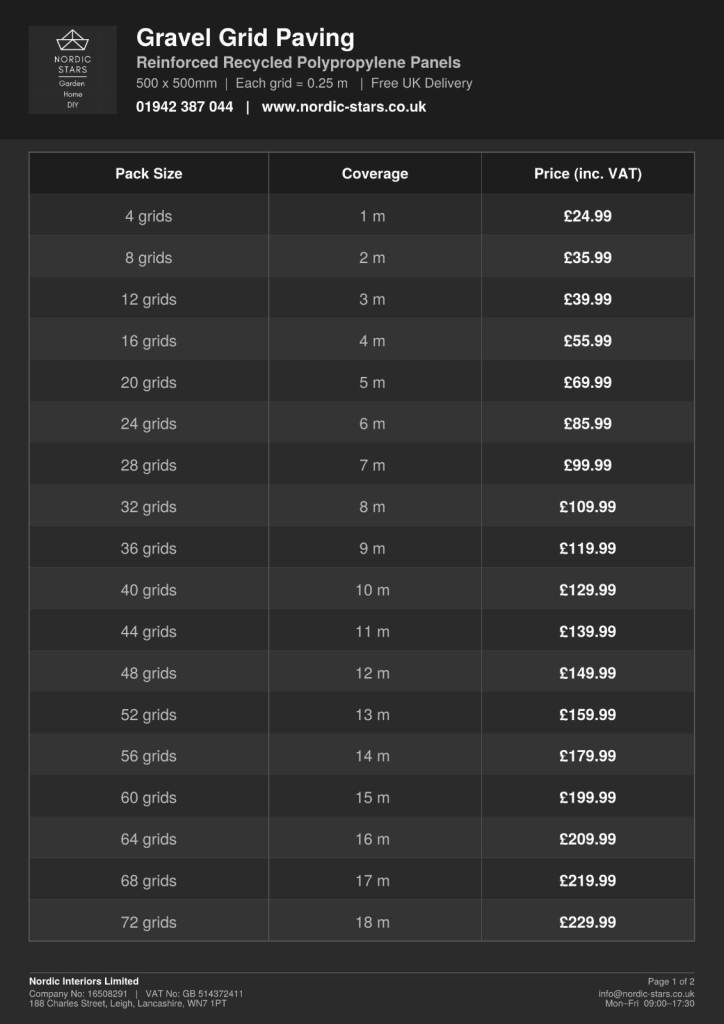Click the 56 grids row label

tap(149, 756)
